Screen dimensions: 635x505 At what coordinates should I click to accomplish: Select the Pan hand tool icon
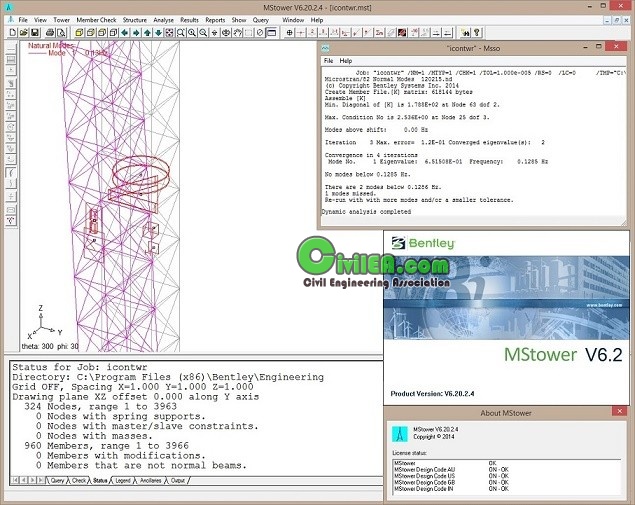(237, 33)
